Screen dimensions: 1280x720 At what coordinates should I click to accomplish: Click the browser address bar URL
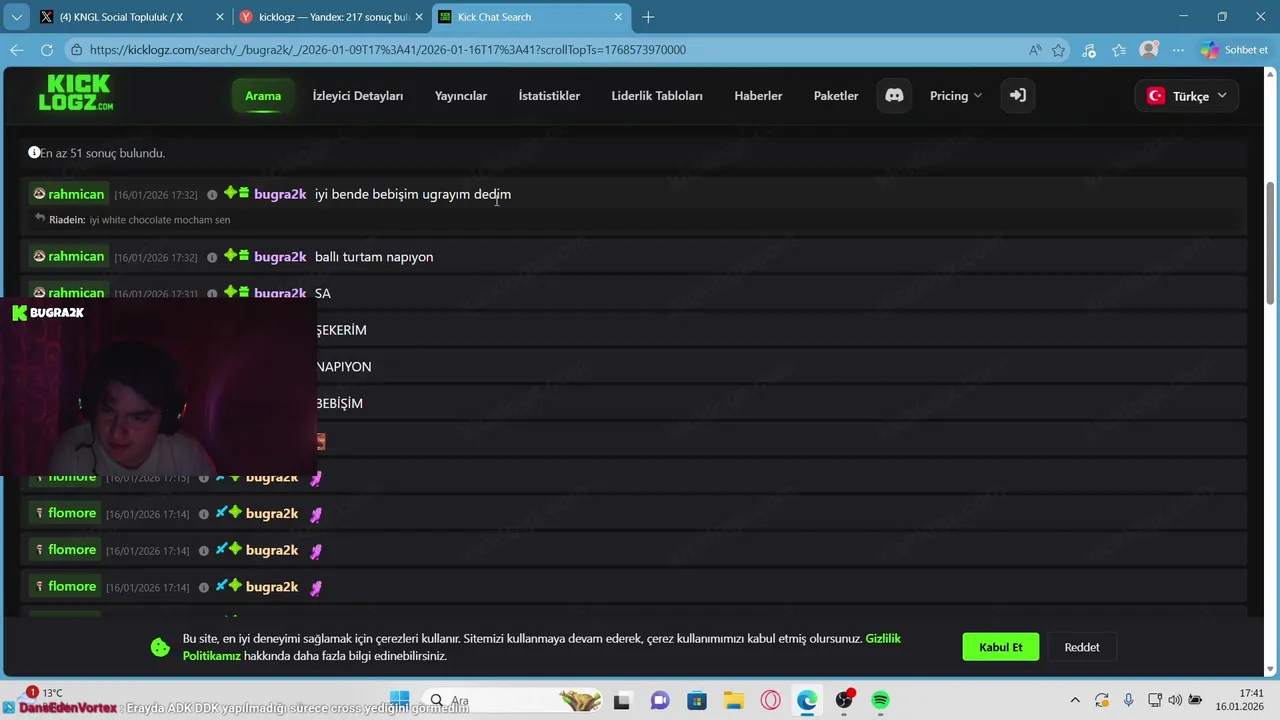tap(388, 50)
